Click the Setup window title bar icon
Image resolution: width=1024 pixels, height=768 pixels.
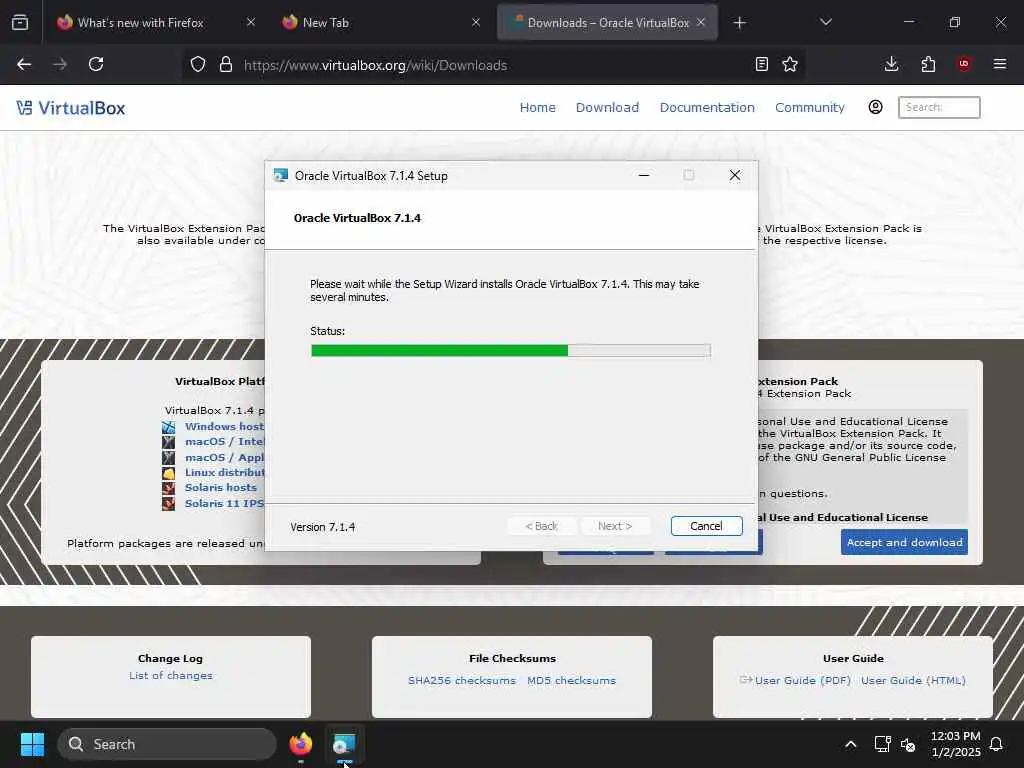(x=281, y=175)
